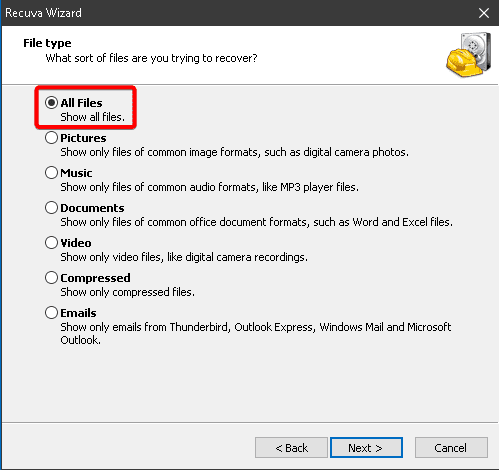Choose the Compressed files radio button

point(51,278)
